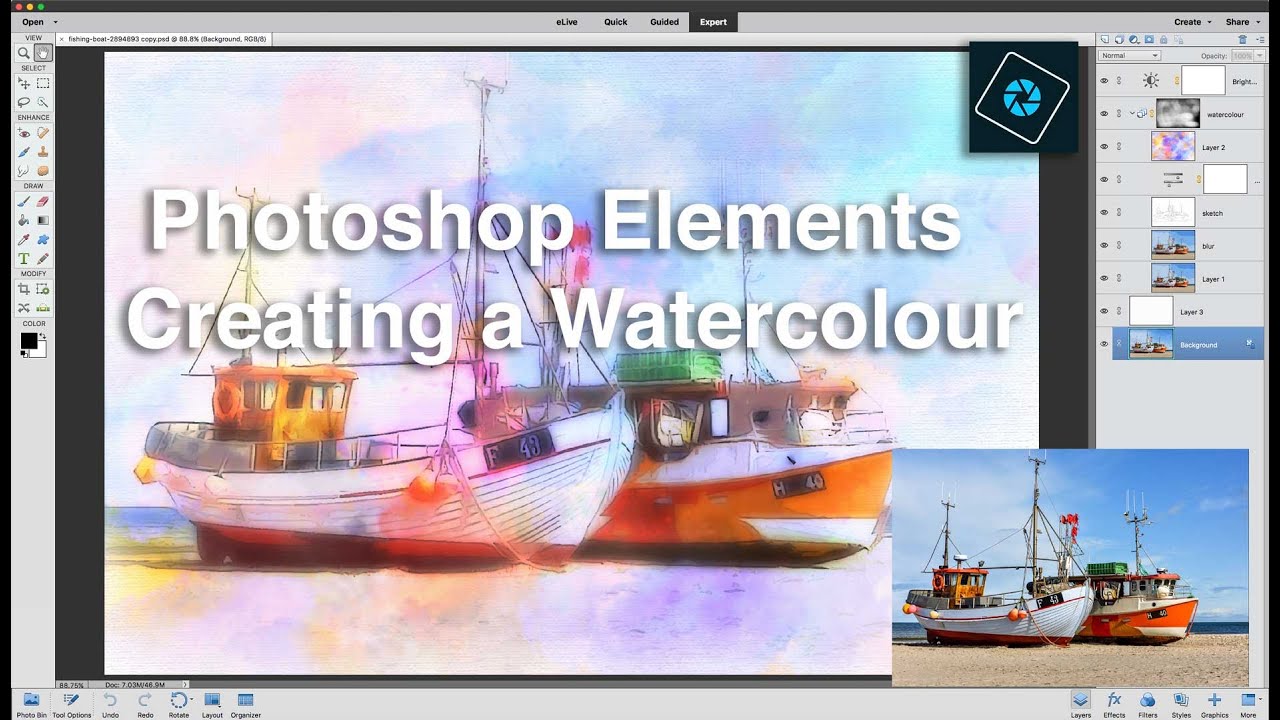Viewport: 1280px width, 720px height.
Task: Open the Create dropdown menu
Action: [1192, 21]
